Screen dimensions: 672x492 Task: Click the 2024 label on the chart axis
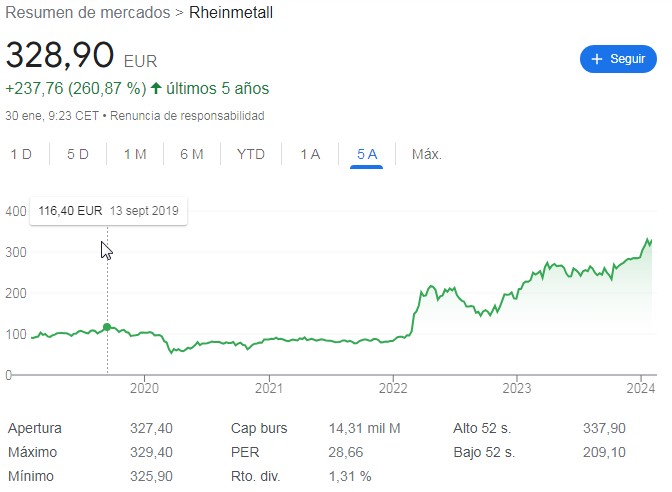641,388
